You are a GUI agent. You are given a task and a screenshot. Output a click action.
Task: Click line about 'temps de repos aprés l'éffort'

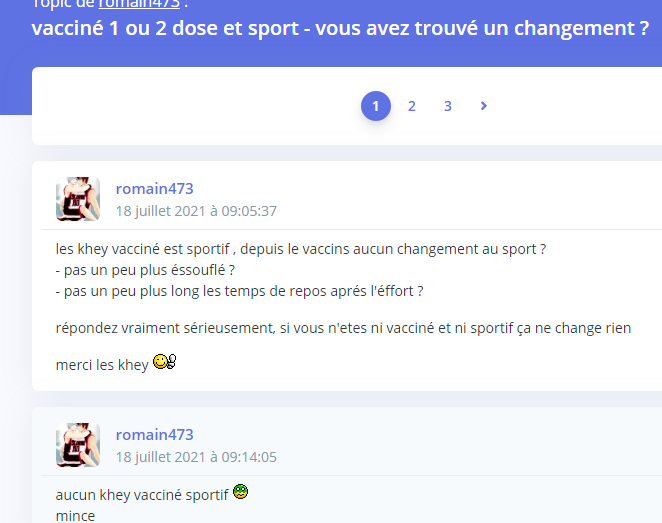pyautogui.click(x=239, y=291)
